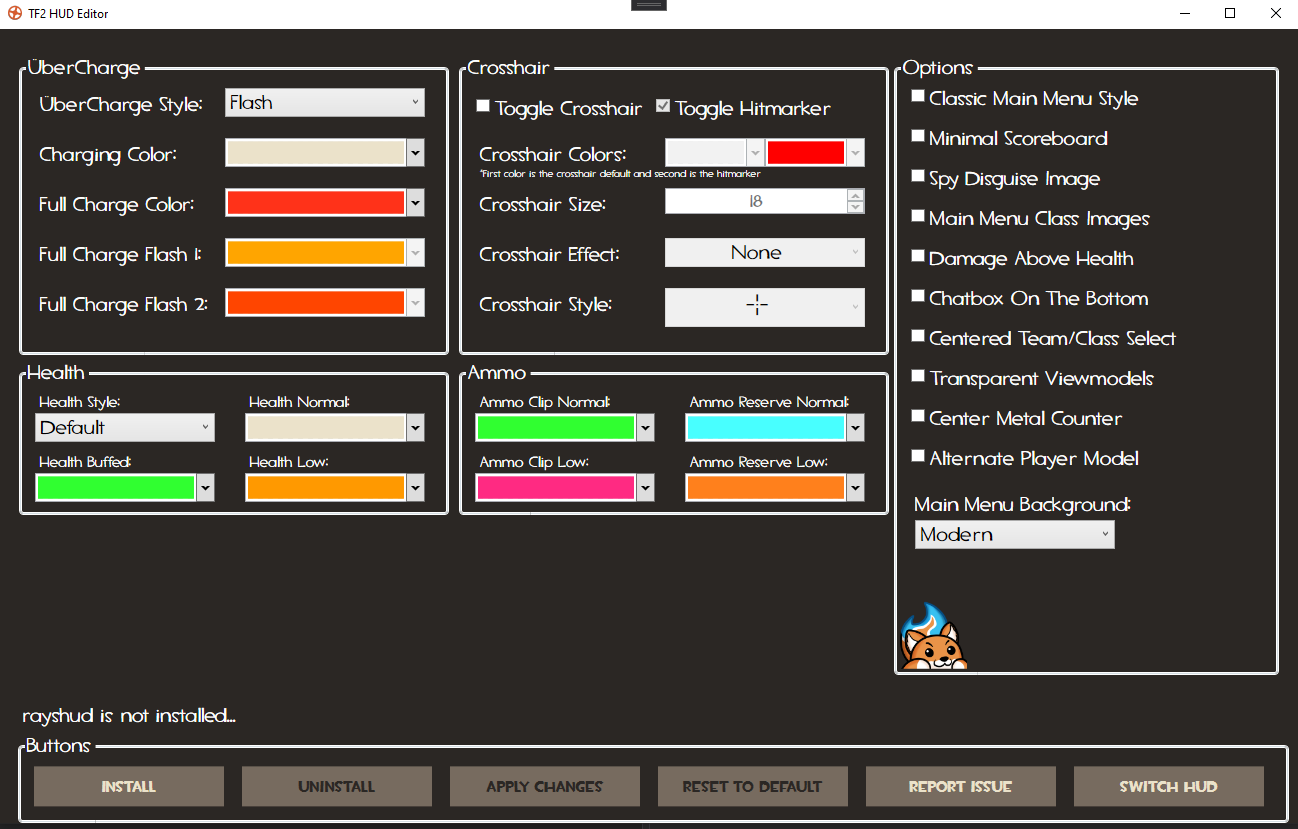Disable Toggle Hitmarker

point(662,105)
